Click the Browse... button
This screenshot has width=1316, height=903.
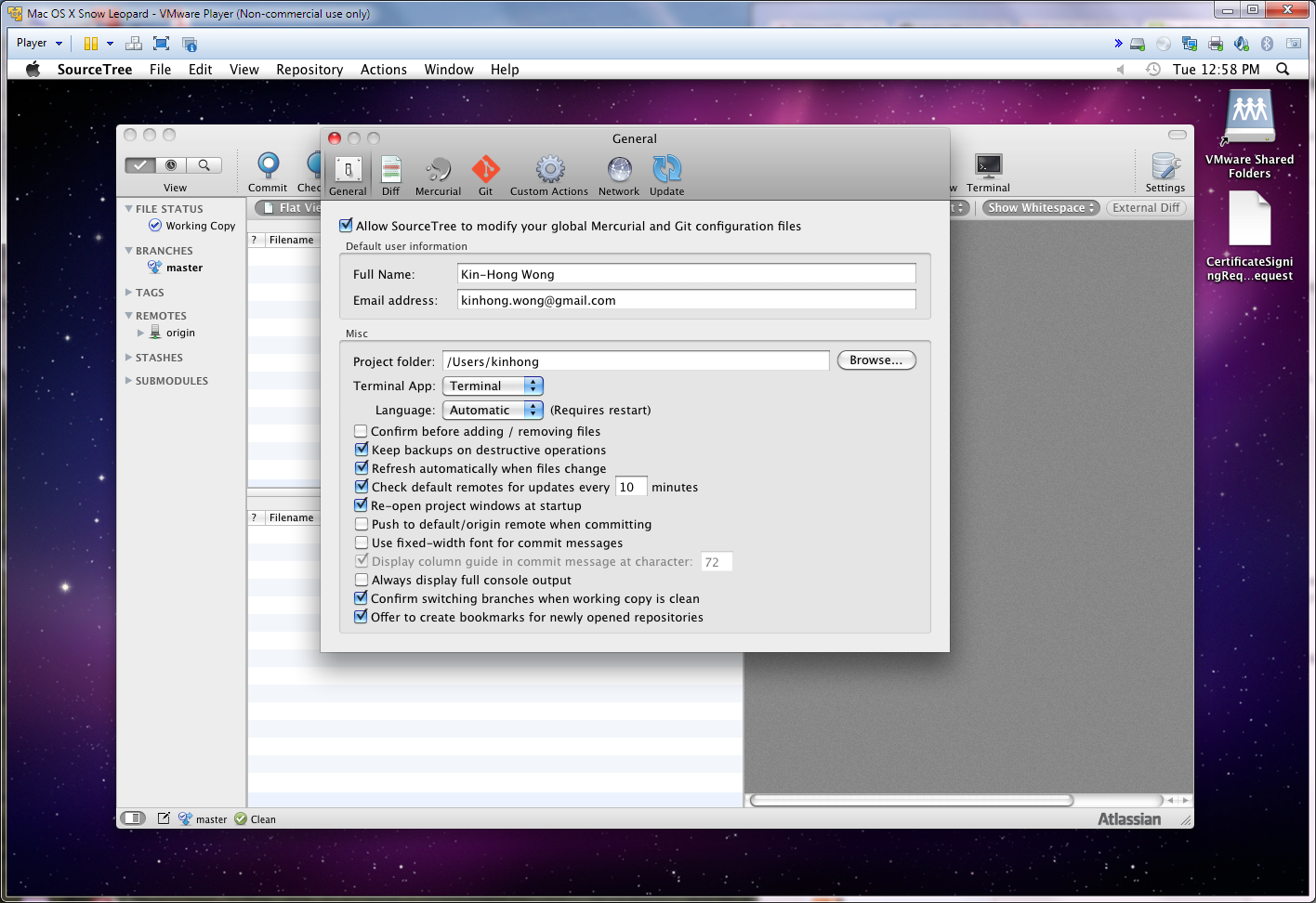pyautogui.click(x=876, y=360)
